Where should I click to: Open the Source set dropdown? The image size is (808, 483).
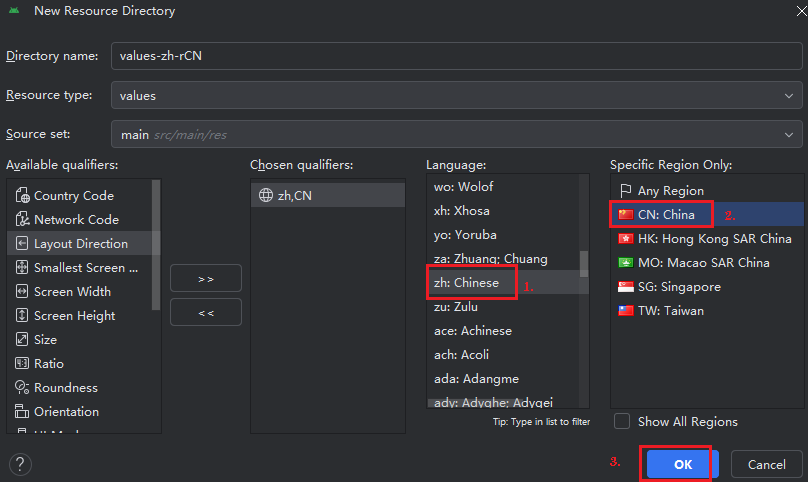[457, 135]
